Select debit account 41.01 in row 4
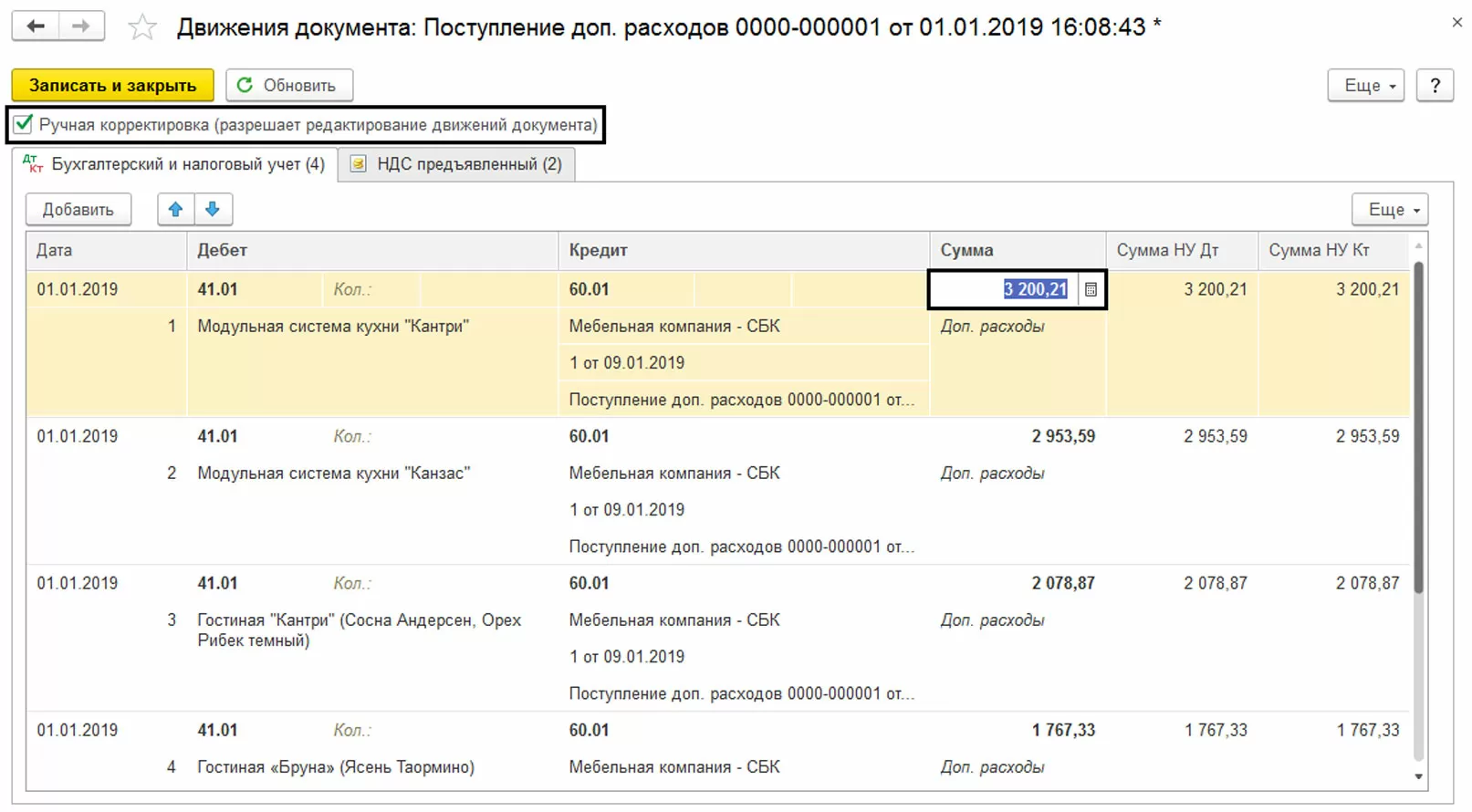The height and width of the screenshot is (812, 1472). click(217, 730)
